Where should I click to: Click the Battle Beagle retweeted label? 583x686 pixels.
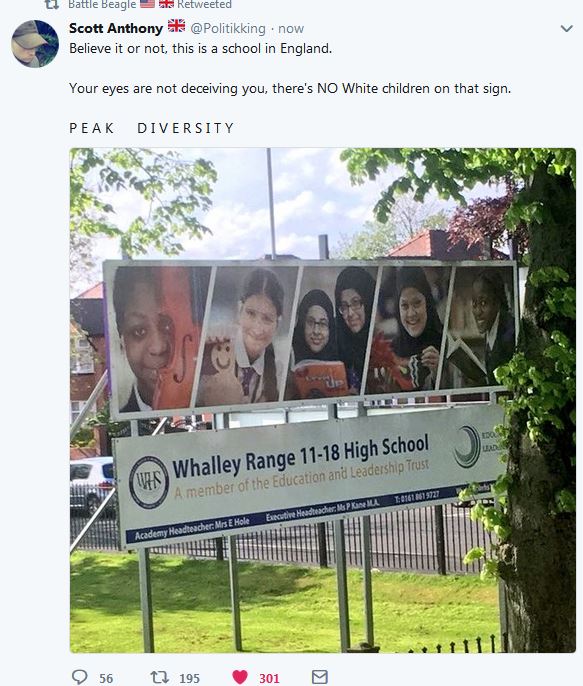pyautogui.click(x=150, y=4)
